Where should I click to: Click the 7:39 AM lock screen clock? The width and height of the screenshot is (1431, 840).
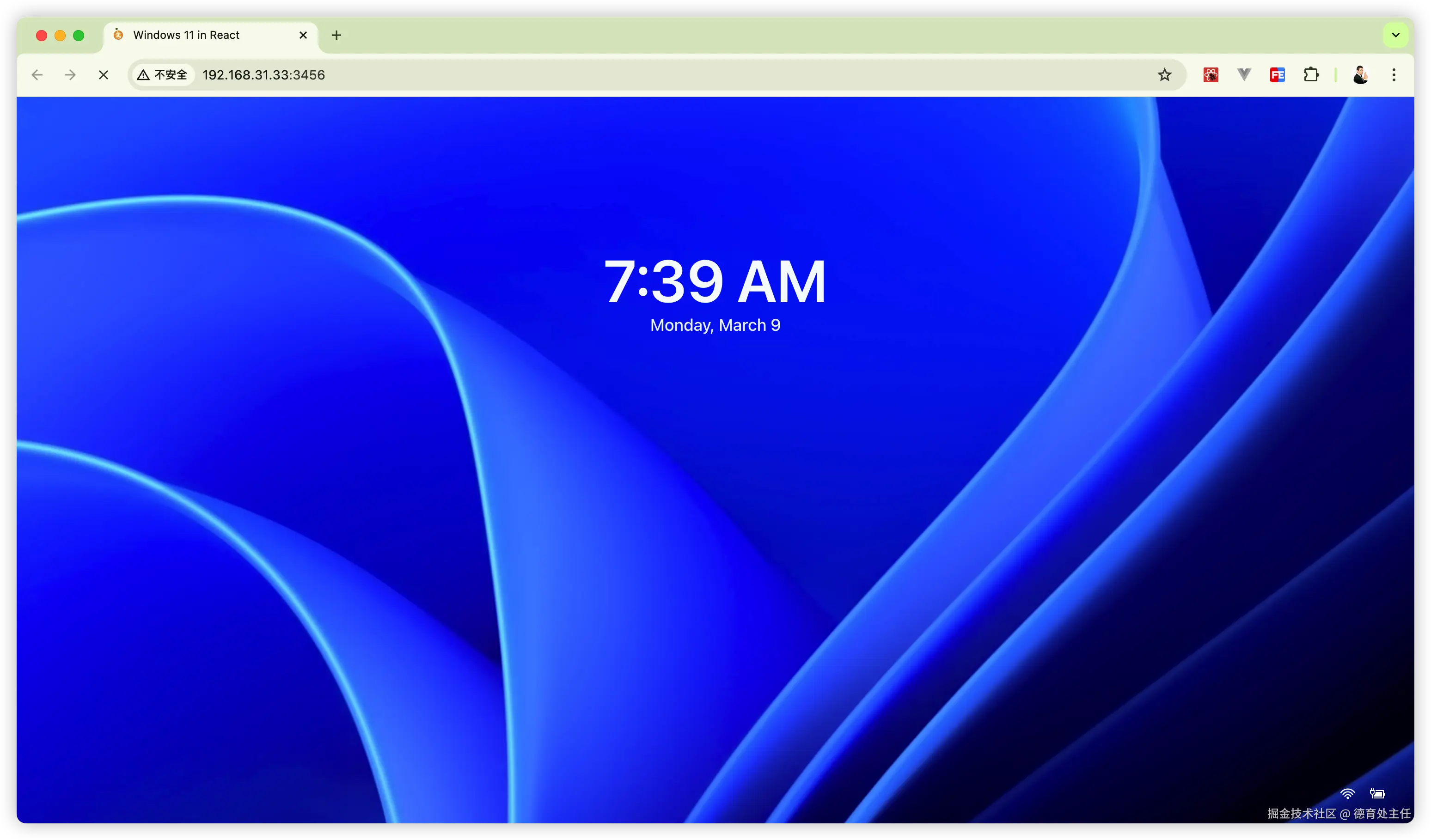(715, 281)
